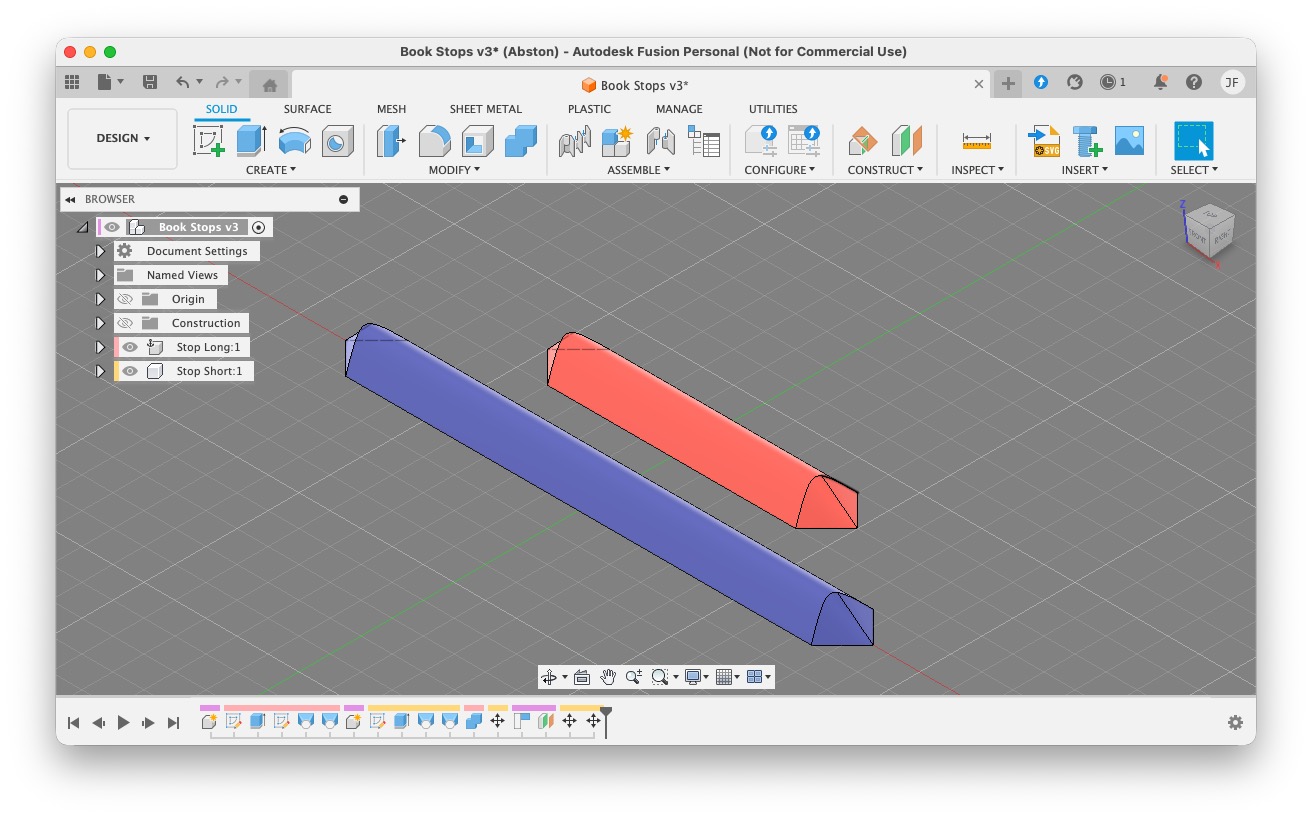Open the CREATE dropdown menu

click(271, 170)
